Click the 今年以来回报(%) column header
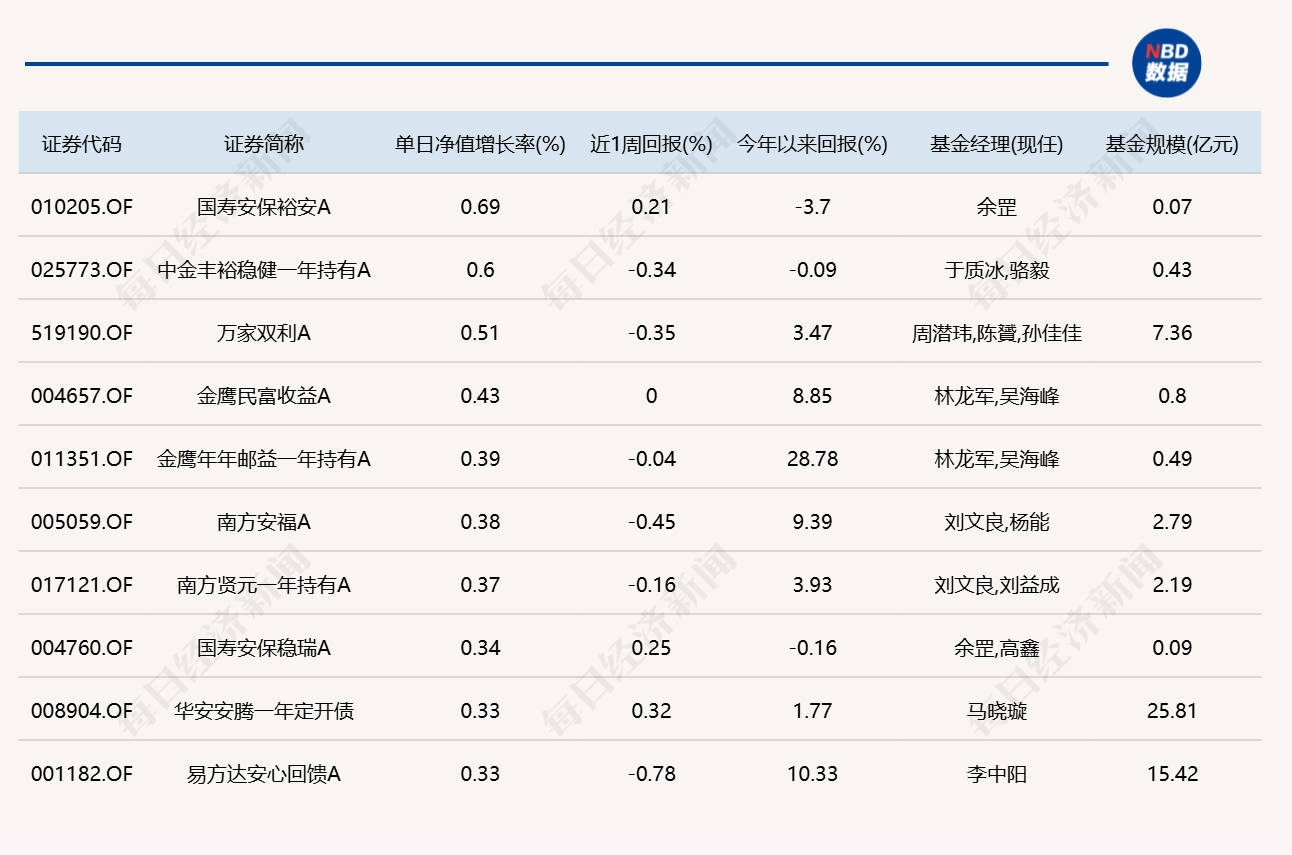 pos(812,144)
